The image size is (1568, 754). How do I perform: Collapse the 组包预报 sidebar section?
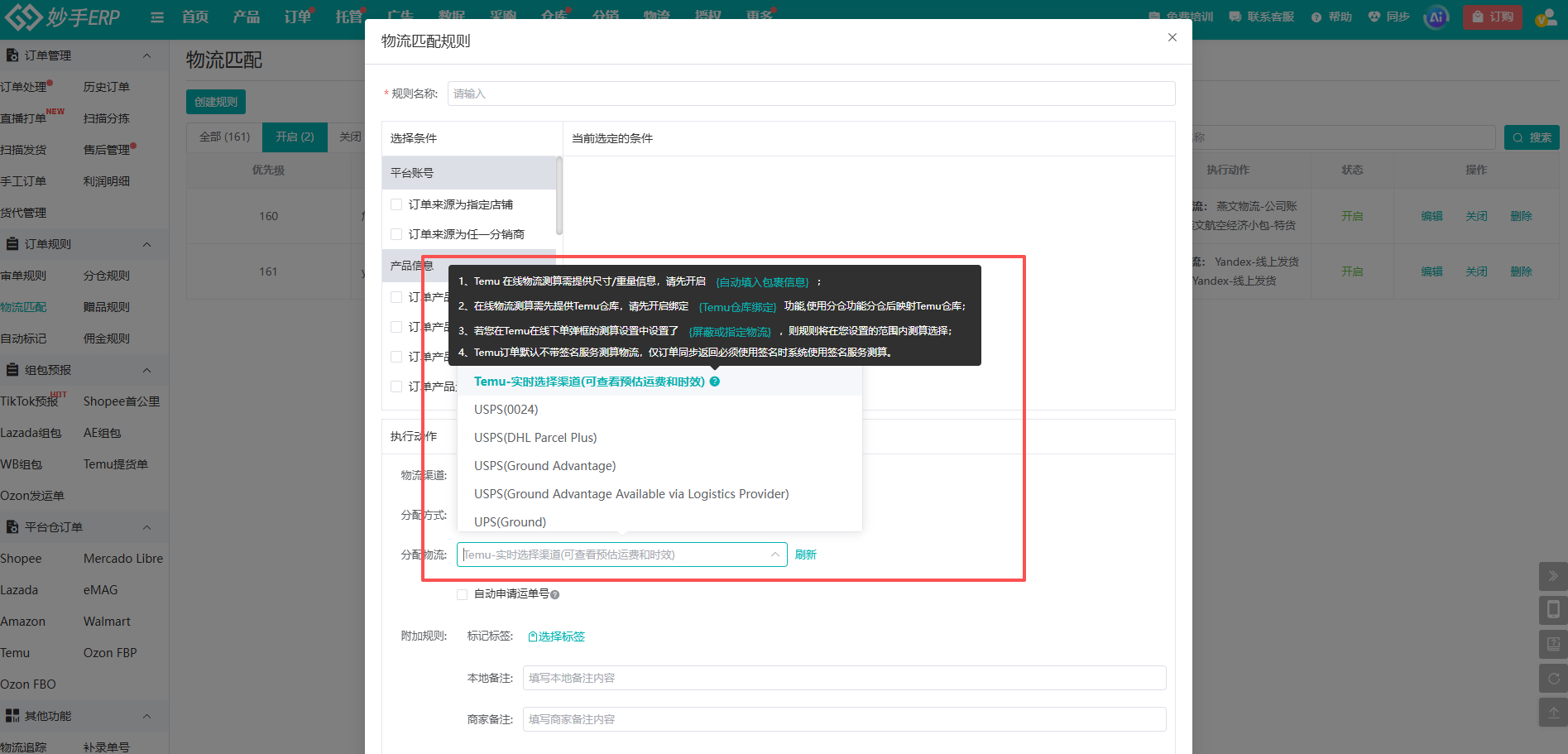click(147, 370)
